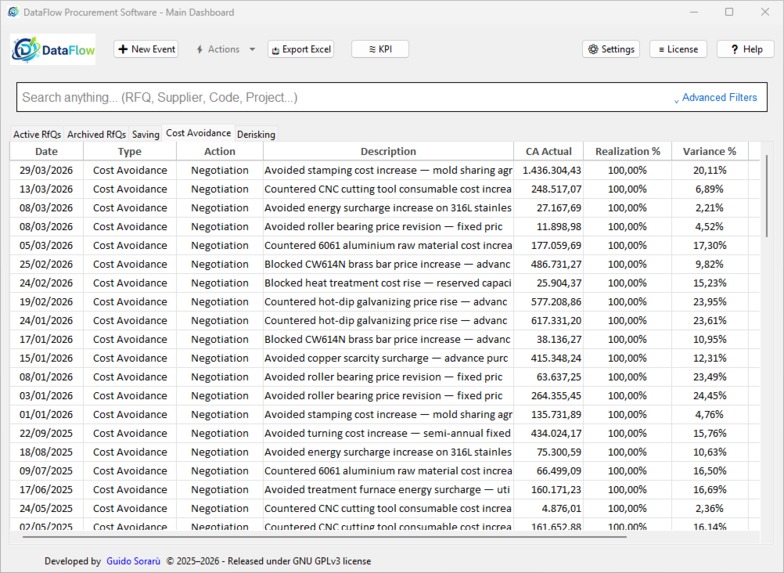The height and width of the screenshot is (573, 784).
Task: Click the DataFlow logo image
Action: point(53,49)
